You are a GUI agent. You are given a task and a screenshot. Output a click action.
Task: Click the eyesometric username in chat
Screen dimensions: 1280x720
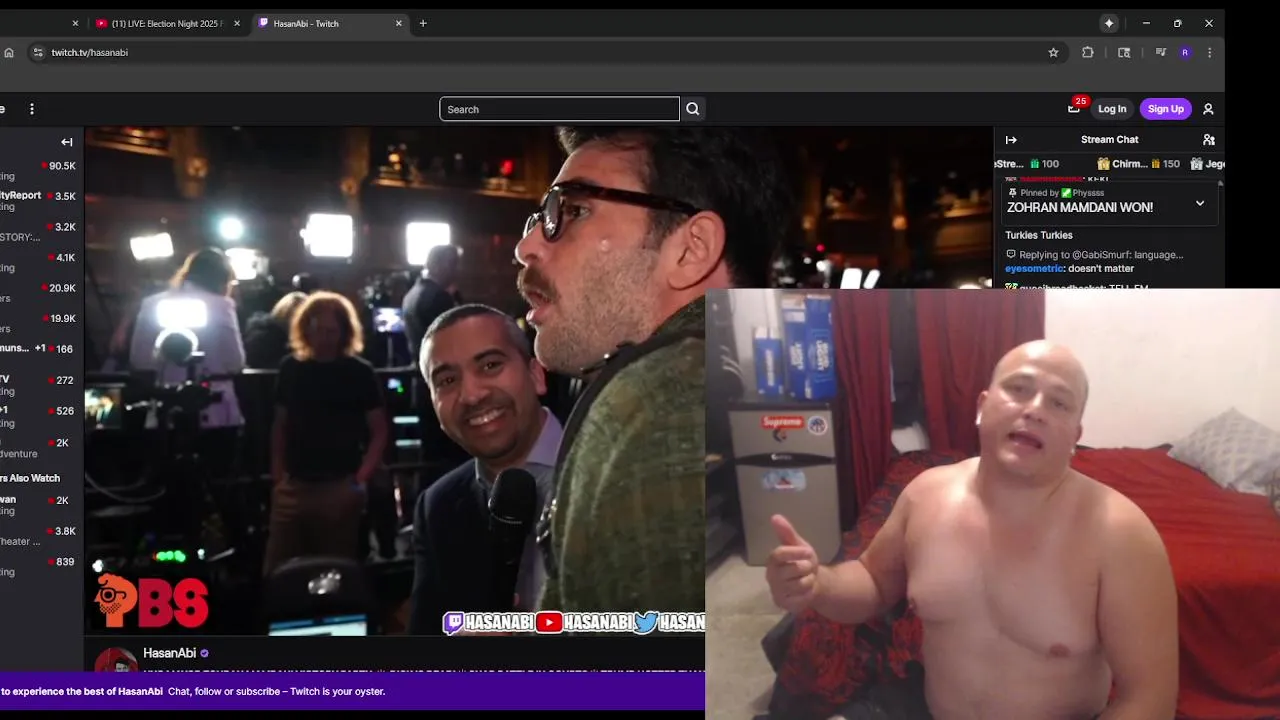point(1035,269)
